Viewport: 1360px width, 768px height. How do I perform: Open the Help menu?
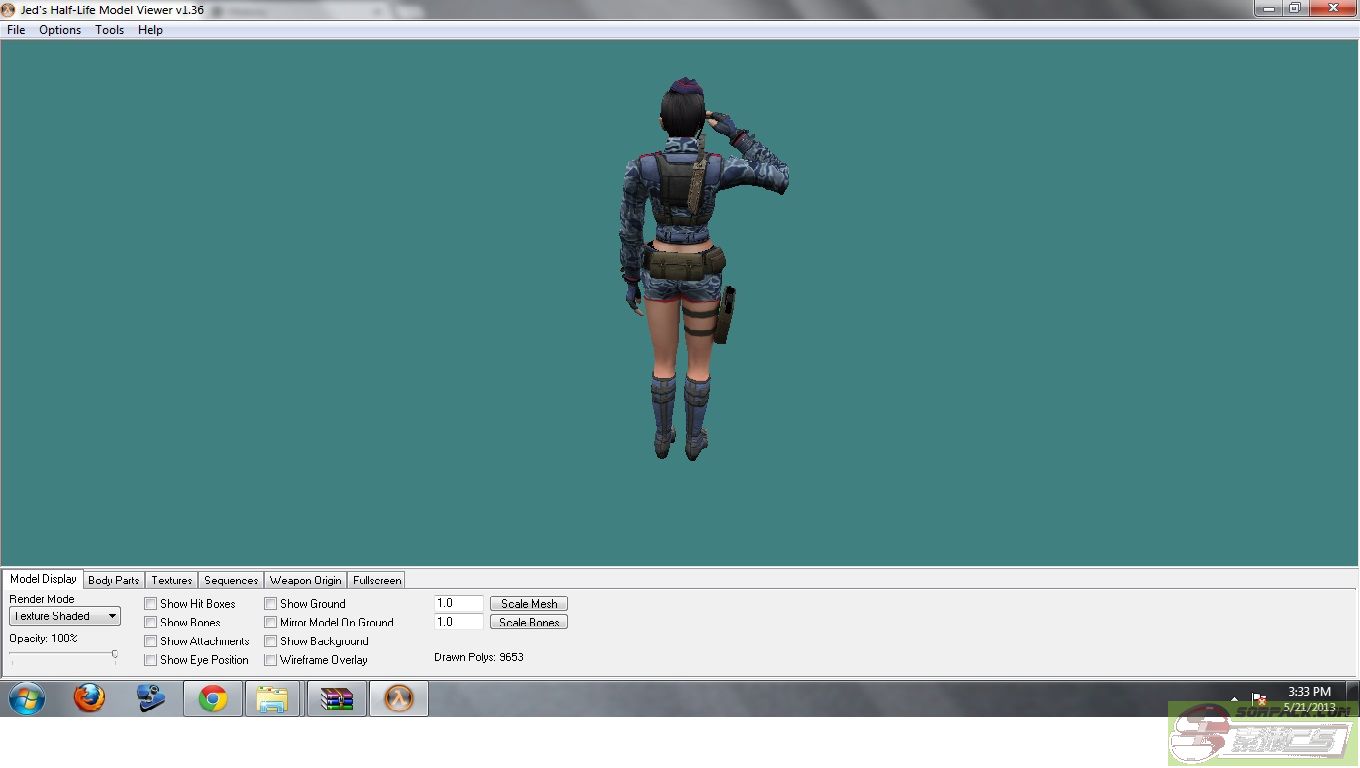pyautogui.click(x=150, y=30)
